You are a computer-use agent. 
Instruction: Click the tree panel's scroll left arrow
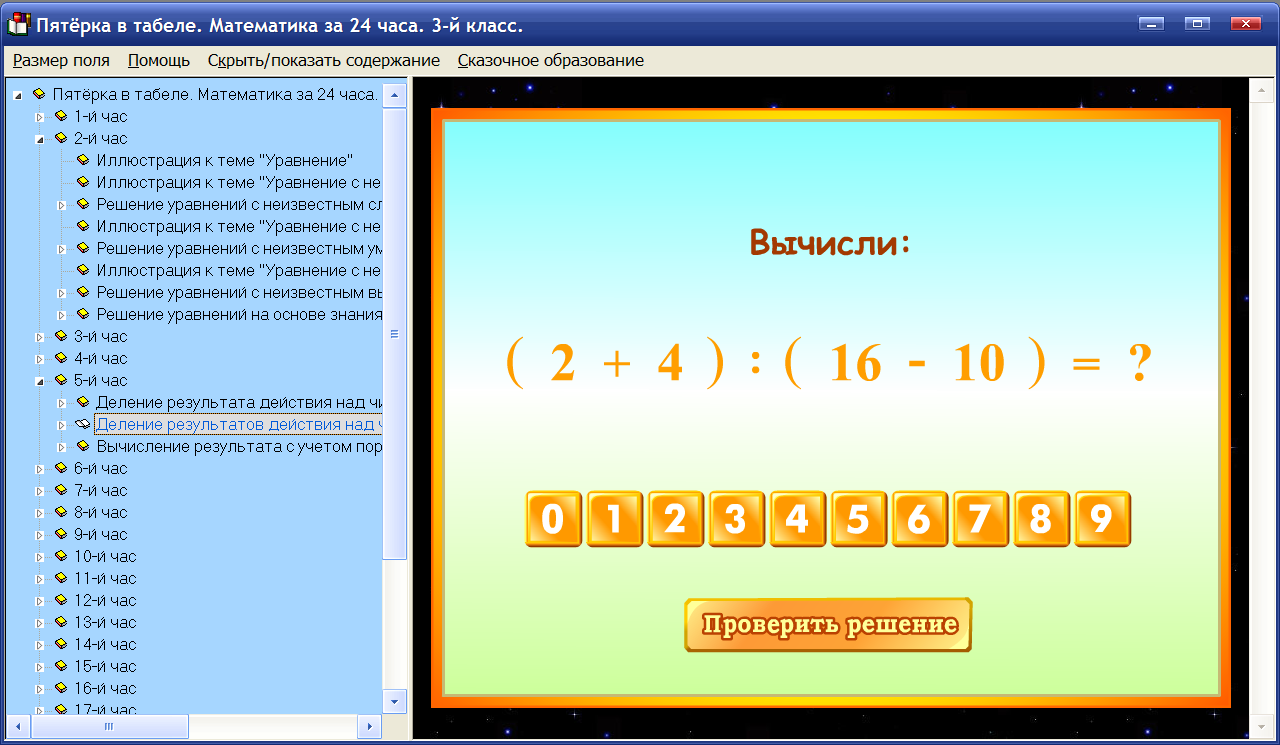tap(17, 726)
